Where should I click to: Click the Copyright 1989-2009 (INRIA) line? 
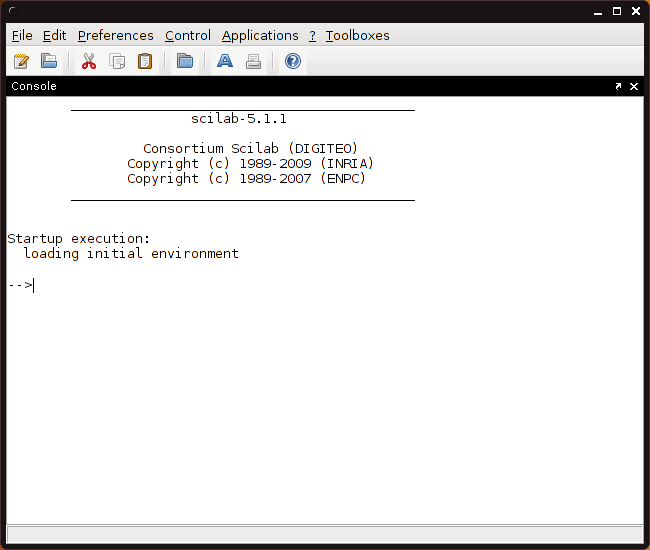pos(250,163)
